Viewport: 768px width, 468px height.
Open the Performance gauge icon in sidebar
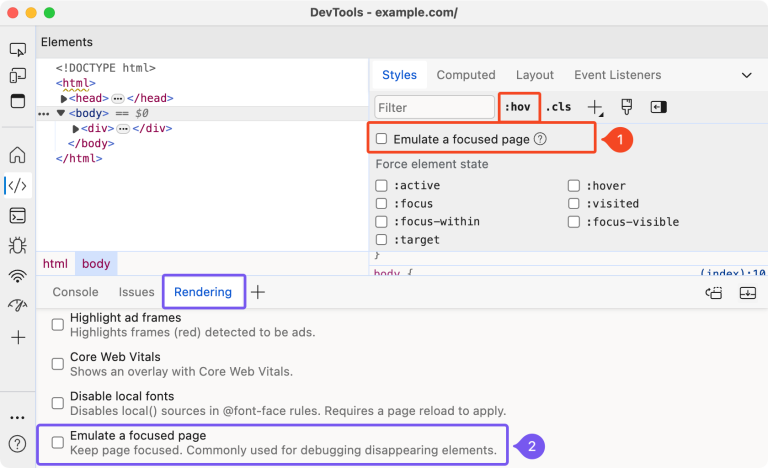coord(17,306)
